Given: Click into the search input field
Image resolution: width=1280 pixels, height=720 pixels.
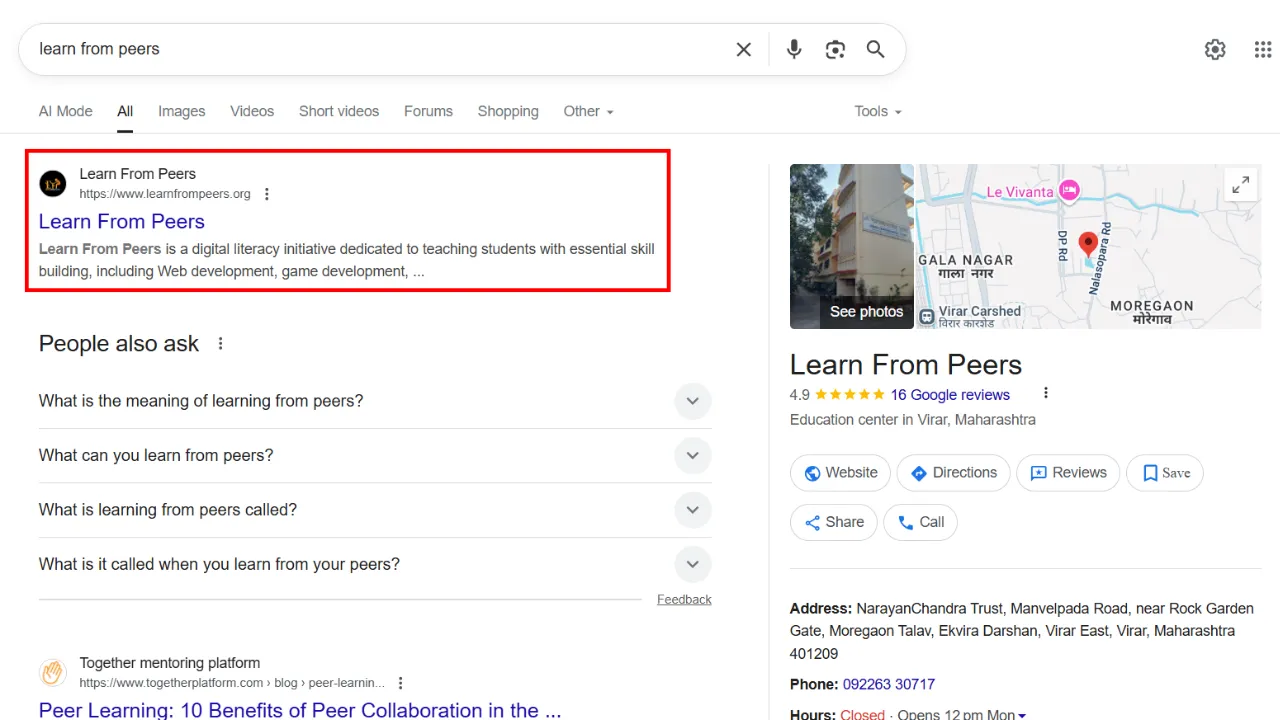Looking at the screenshot, I should click(380, 49).
